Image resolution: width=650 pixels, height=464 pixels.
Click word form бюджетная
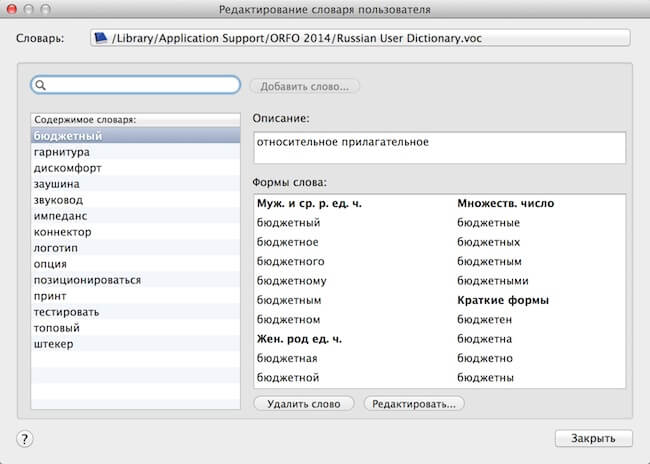(x=287, y=358)
